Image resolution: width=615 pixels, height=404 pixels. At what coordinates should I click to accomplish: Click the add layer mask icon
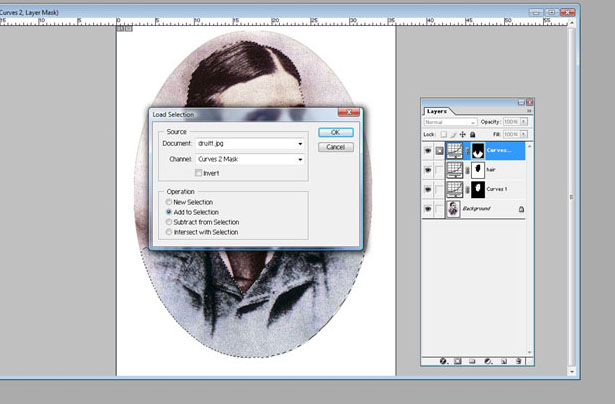pos(459,360)
